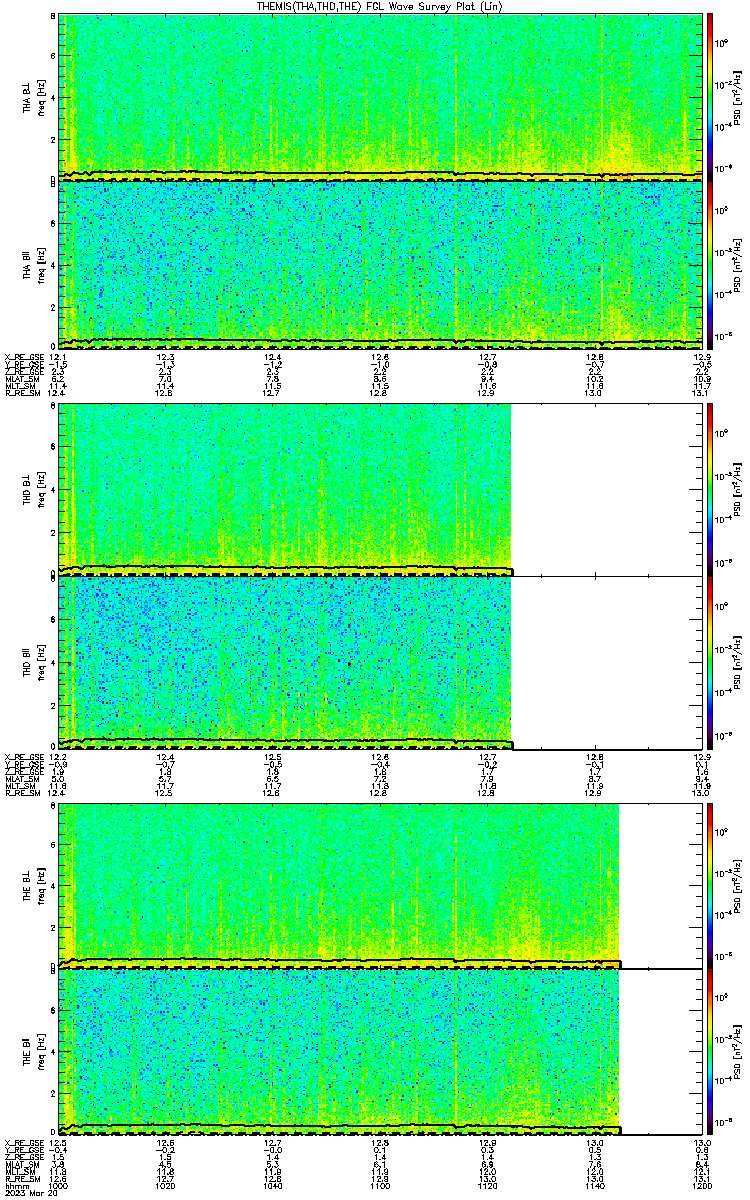
Task: Click the blank no-data area right of the THD panels
Action: click(x=606, y=576)
